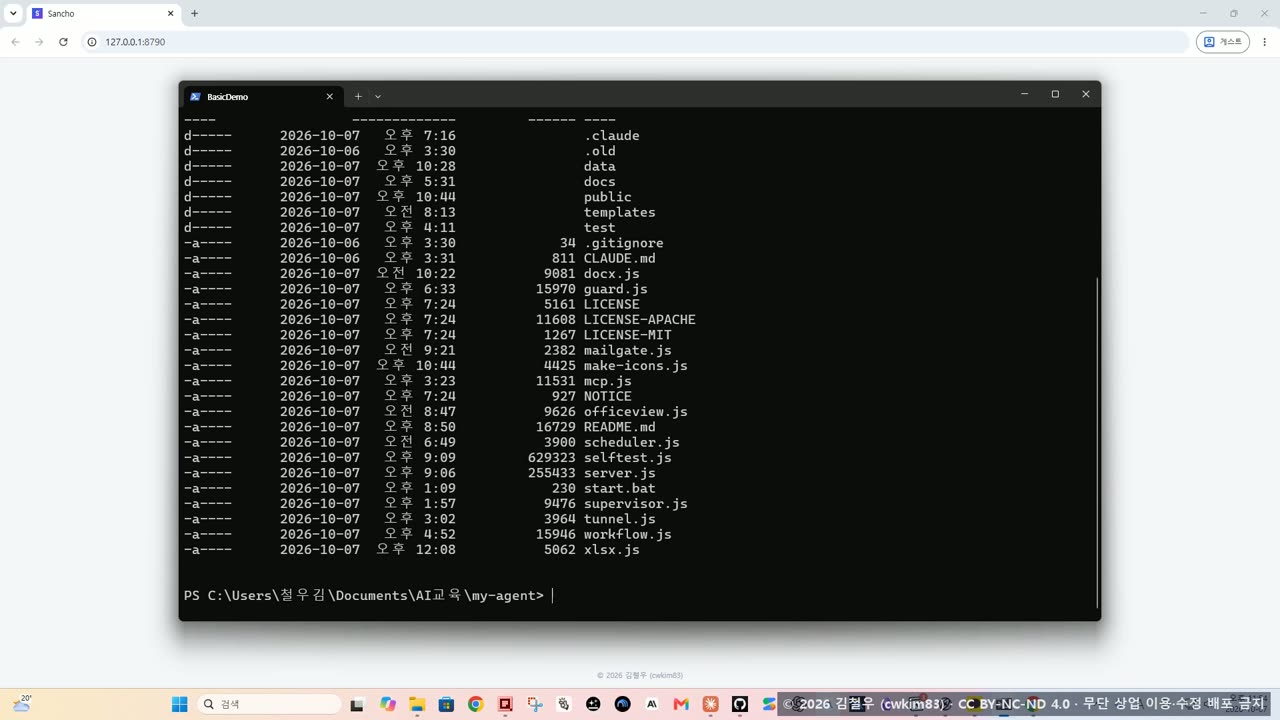
Task: Select the BasicDemo terminal tab
Action: [262, 96]
